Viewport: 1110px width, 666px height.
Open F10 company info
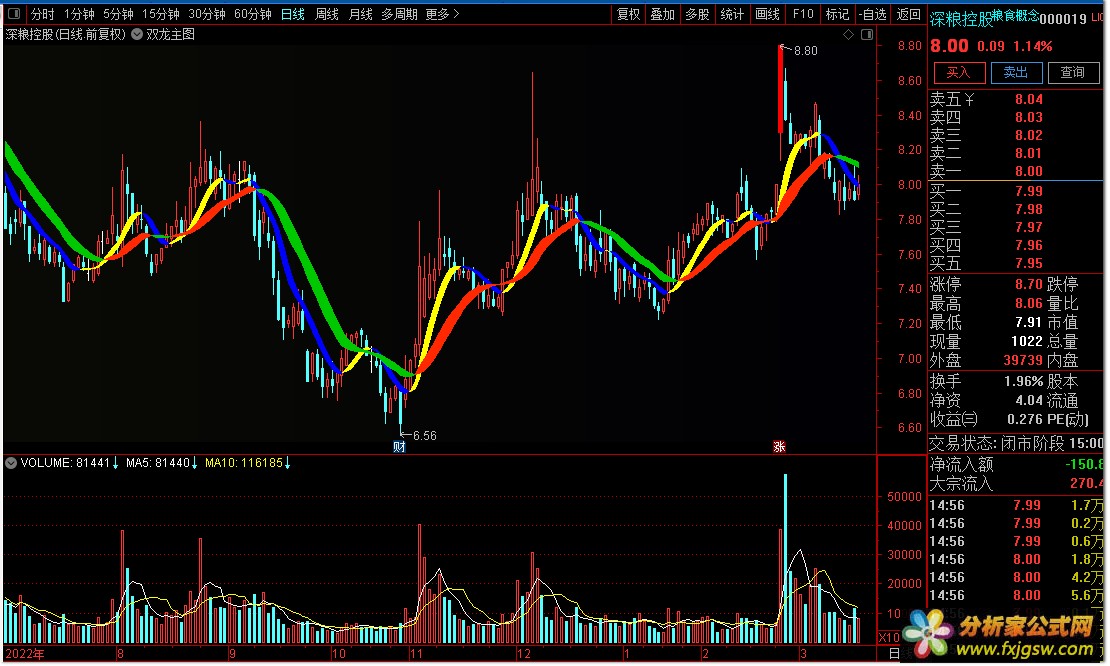(803, 13)
